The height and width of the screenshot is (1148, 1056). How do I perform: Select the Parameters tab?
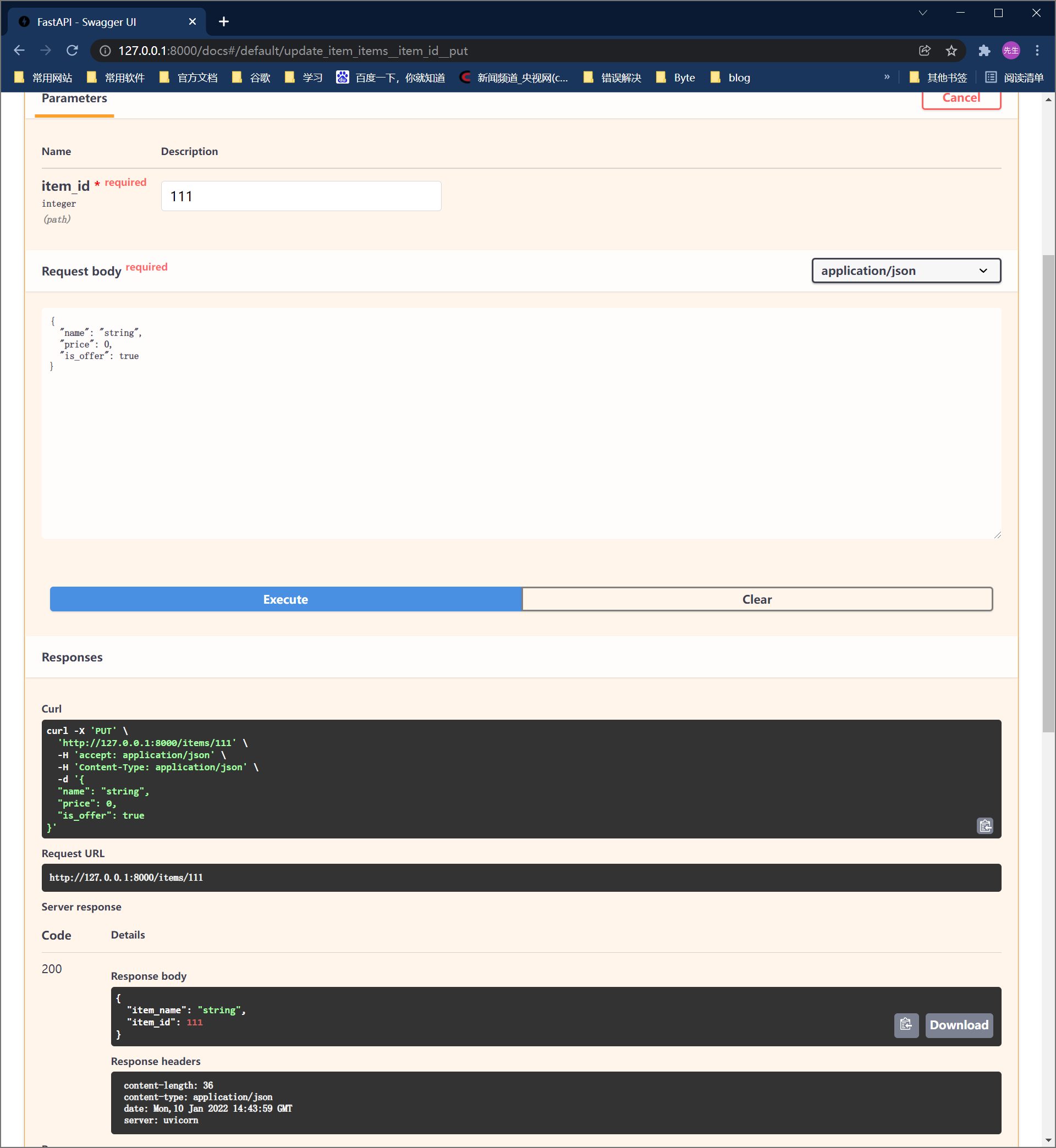pos(74,99)
